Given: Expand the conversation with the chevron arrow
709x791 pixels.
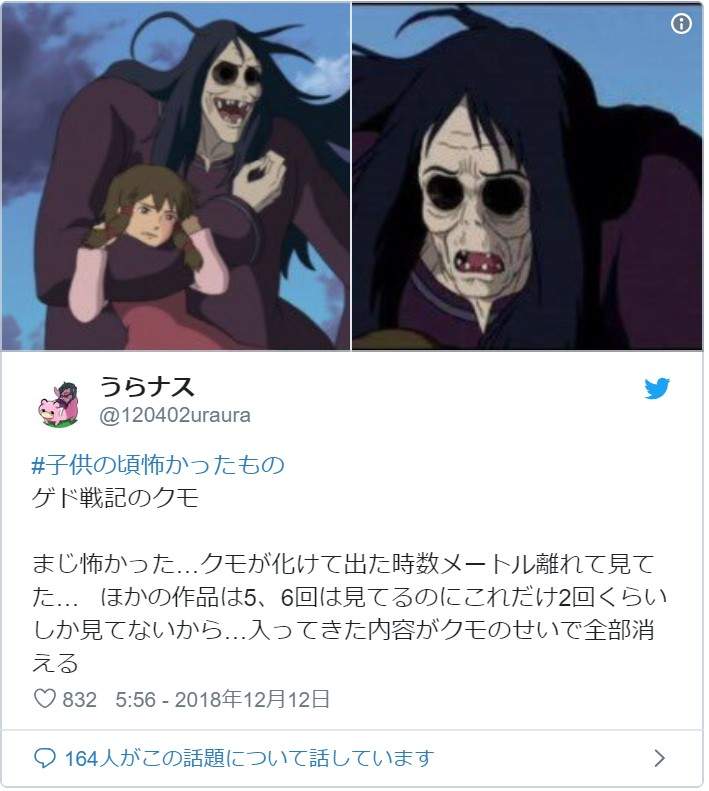Looking at the screenshot, I should click(659, 758).
